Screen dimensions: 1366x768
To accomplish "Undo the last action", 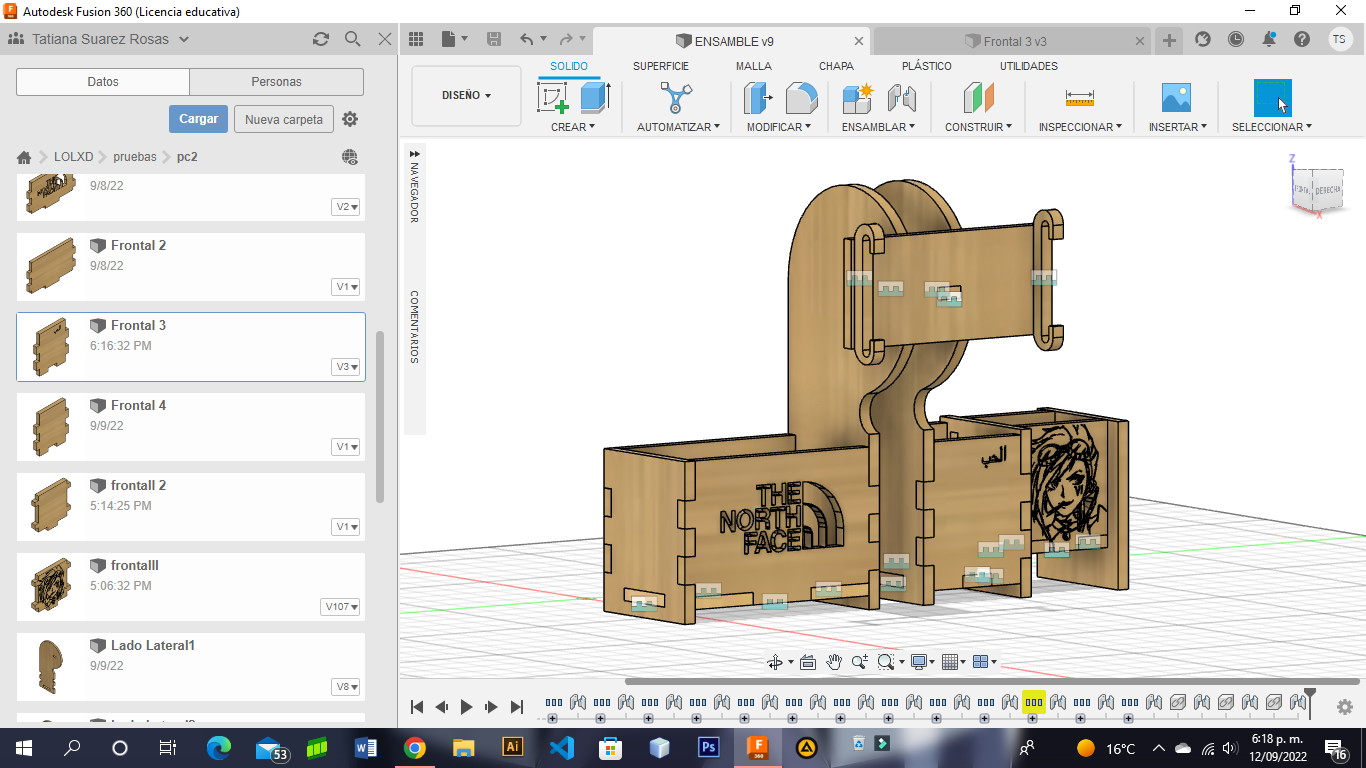I will (x=527, y=40).
